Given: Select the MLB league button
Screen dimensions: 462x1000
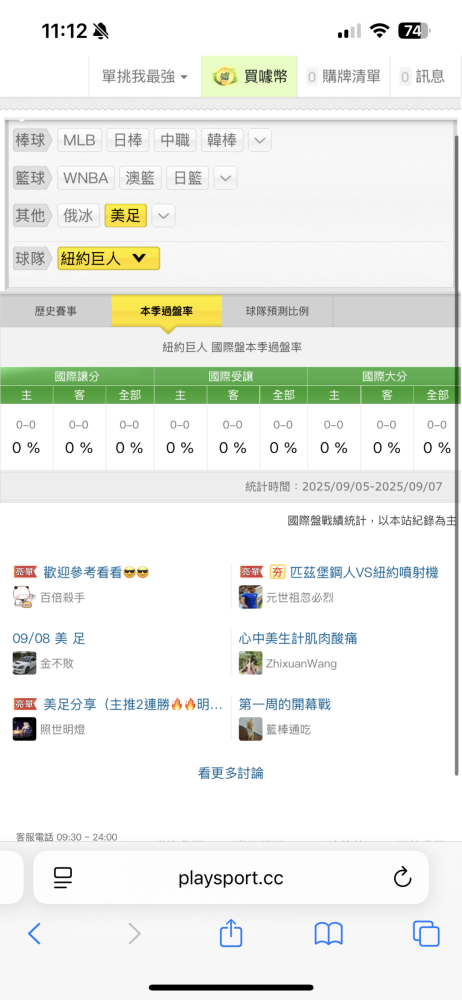Looking at the screenshot, I should [x=79, y=140].
